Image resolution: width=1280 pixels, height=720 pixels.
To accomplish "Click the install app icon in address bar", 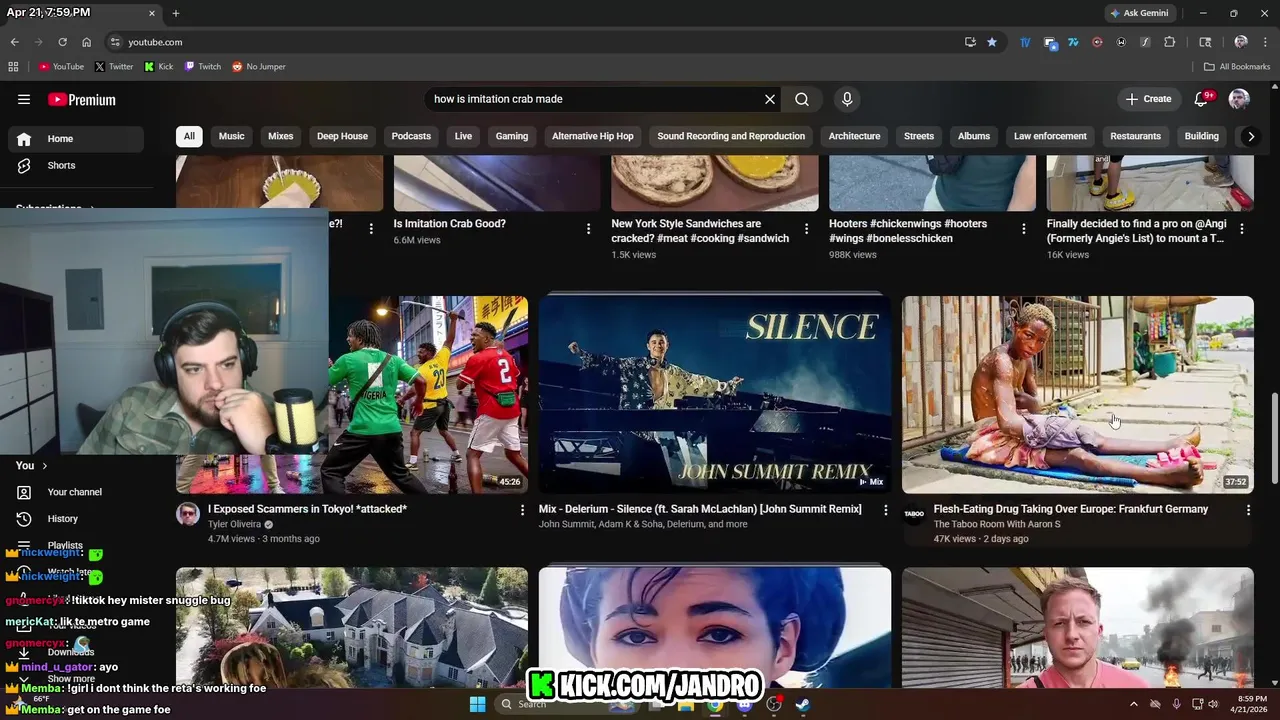I will coord(970,42).
